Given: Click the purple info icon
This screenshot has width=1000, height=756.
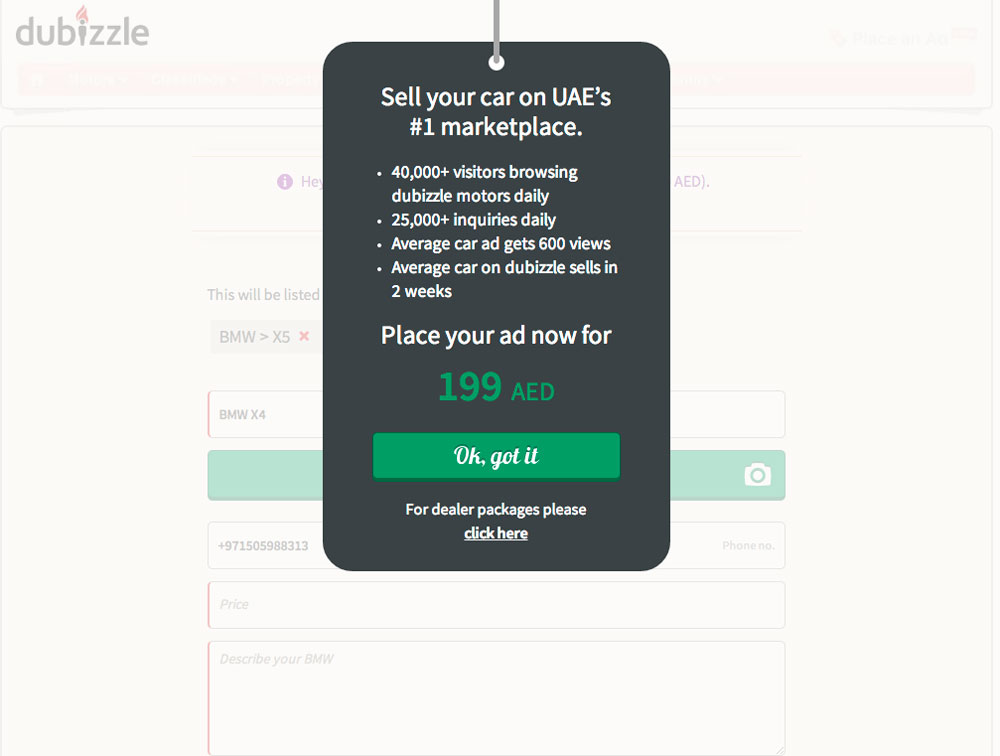Looking at the screenshot, I should 285,182.
